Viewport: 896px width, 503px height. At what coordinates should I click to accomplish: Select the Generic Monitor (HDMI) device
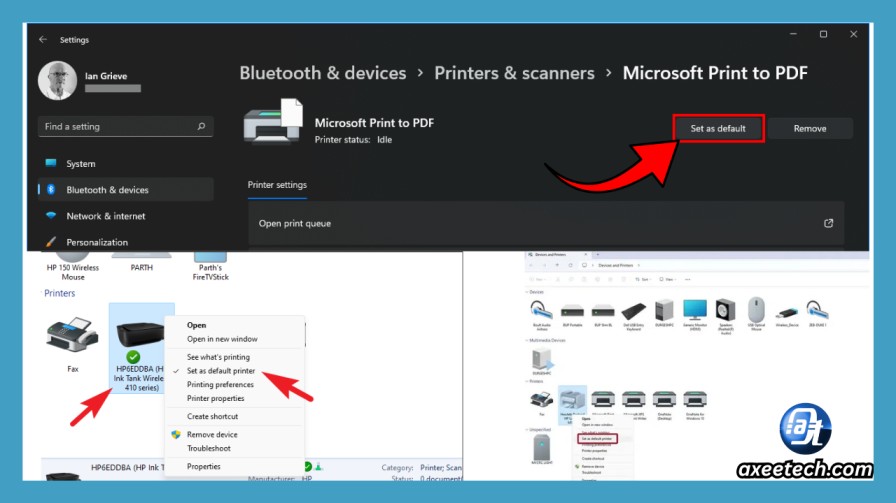[695, 316]
